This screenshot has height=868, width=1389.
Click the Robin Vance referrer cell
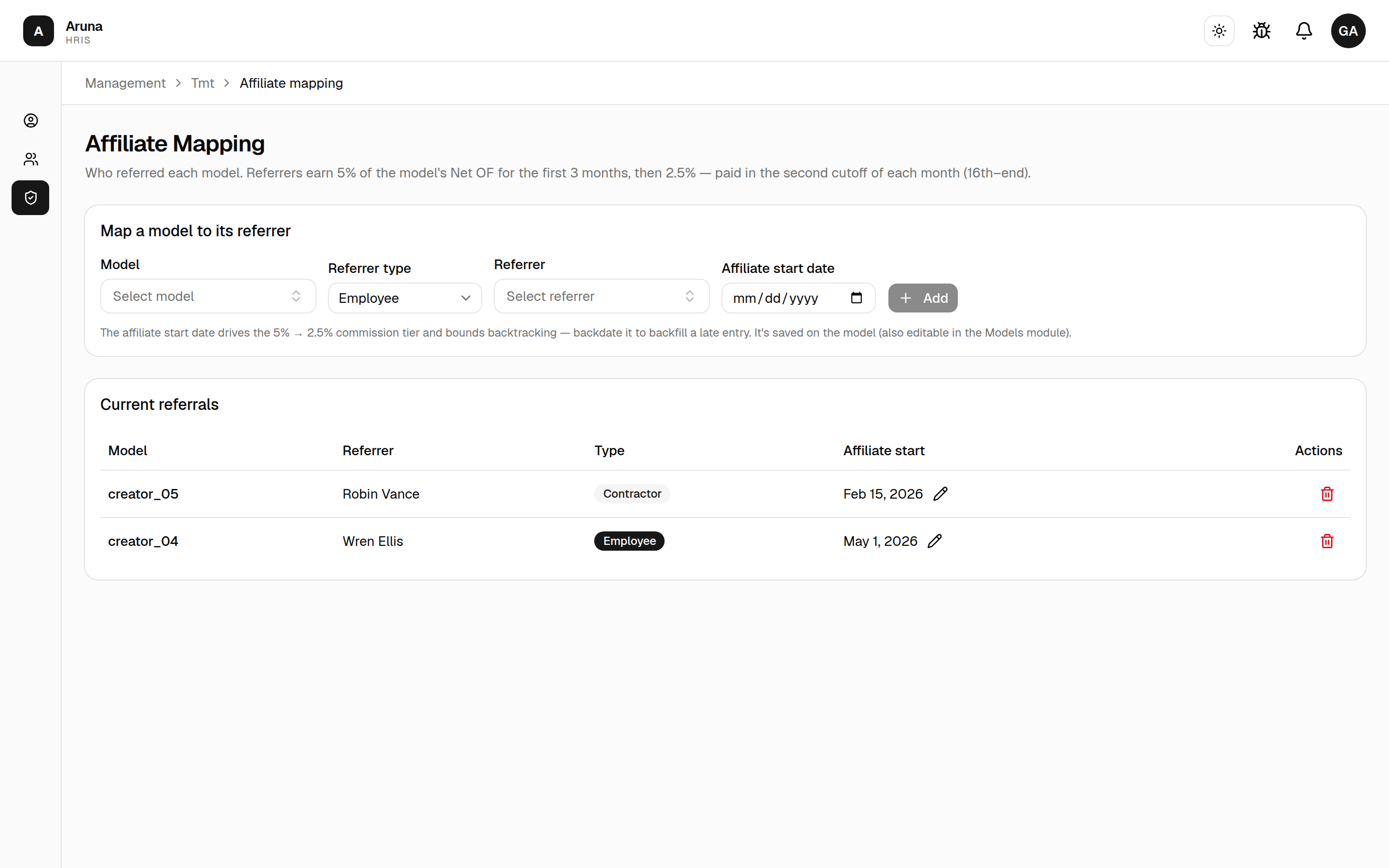pyautogui.click(x=381, y=494)
